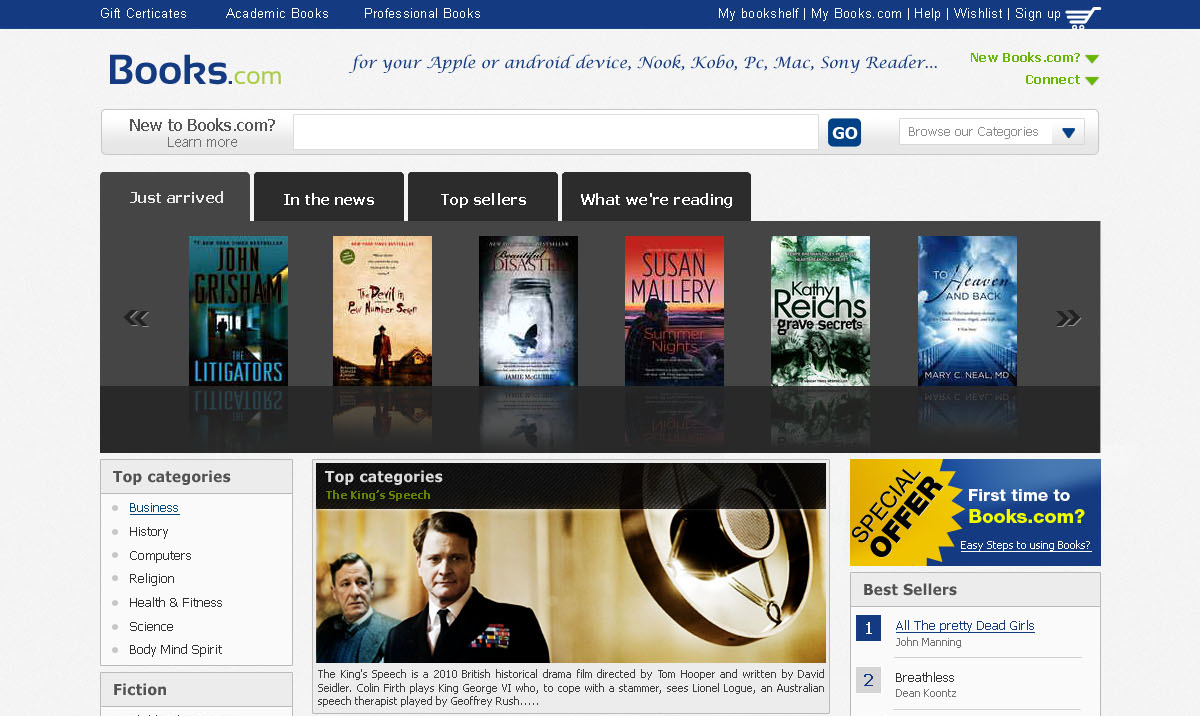Go to Academic Books
Screen dimensions: 1200x716
tap(277, 14)
